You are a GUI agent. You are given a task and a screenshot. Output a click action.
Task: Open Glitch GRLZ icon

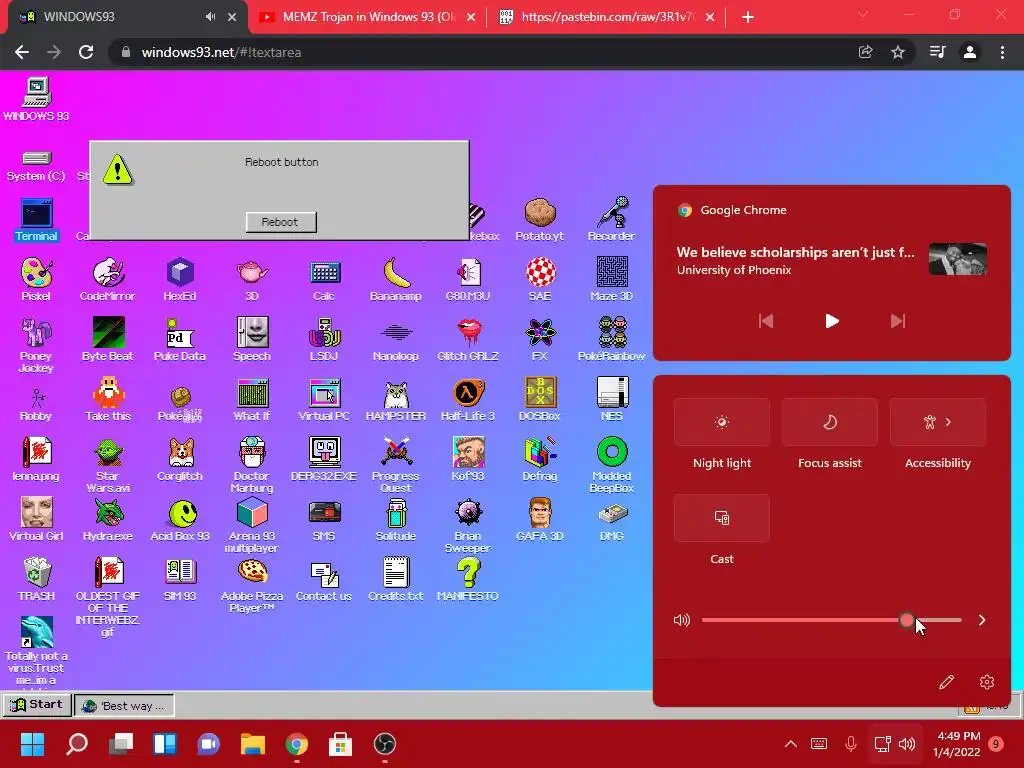coord(468,339)
